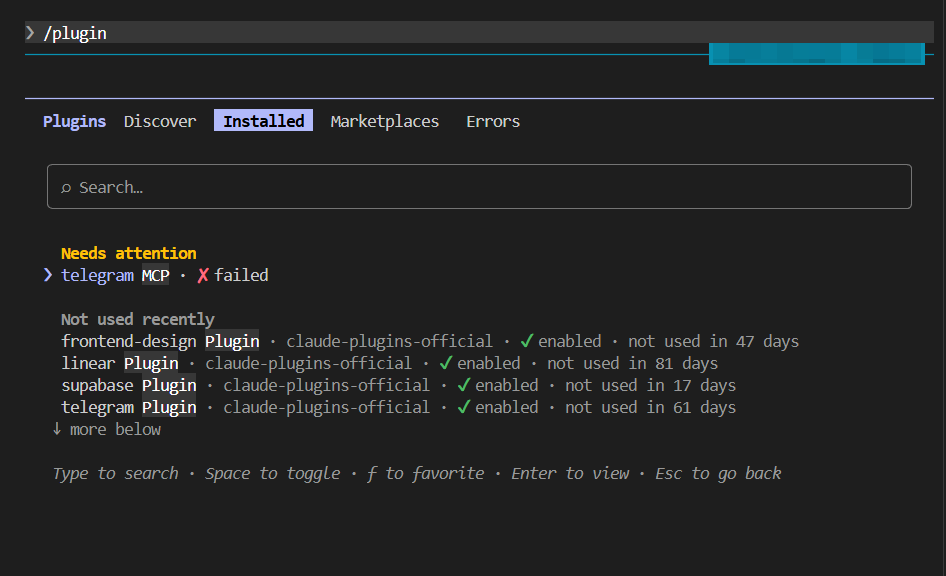
Task: Click the enabled checkmark for supabase
Action: (464, 385)
